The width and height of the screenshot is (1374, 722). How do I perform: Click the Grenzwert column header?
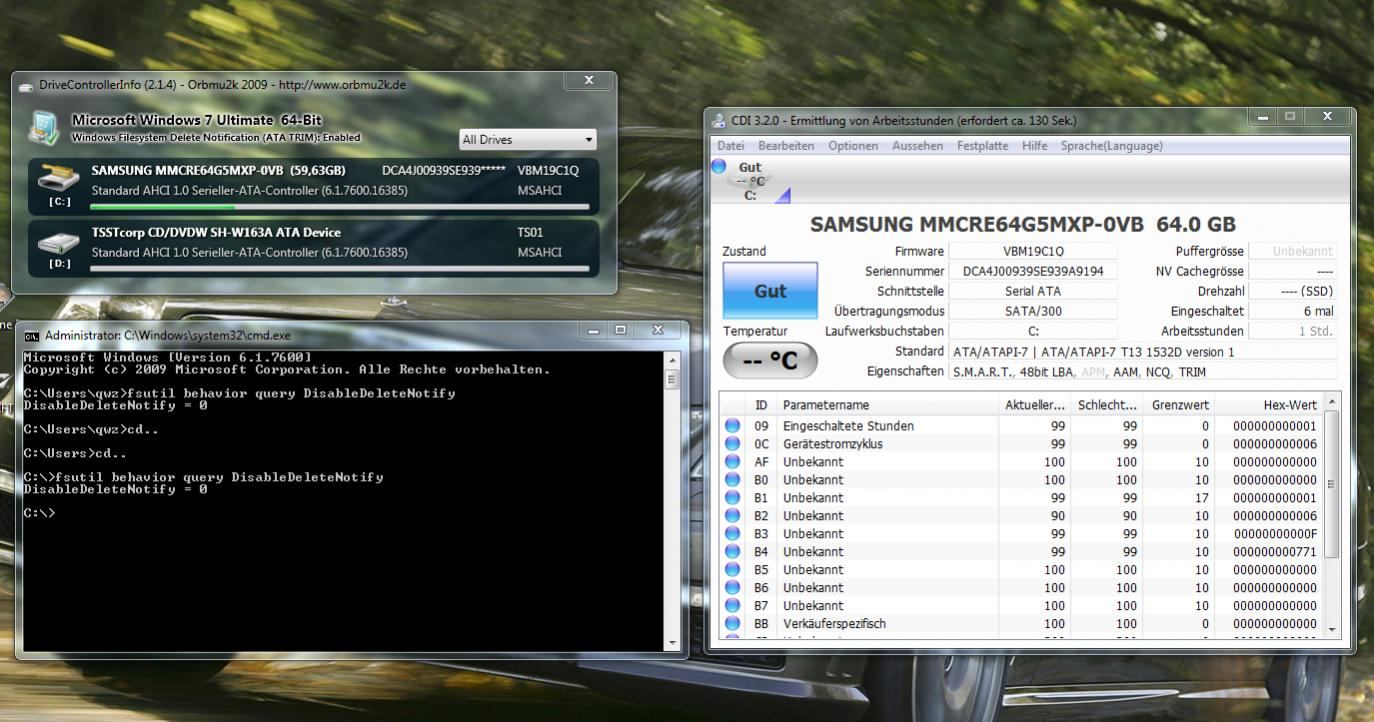[x=1180, y=405]
